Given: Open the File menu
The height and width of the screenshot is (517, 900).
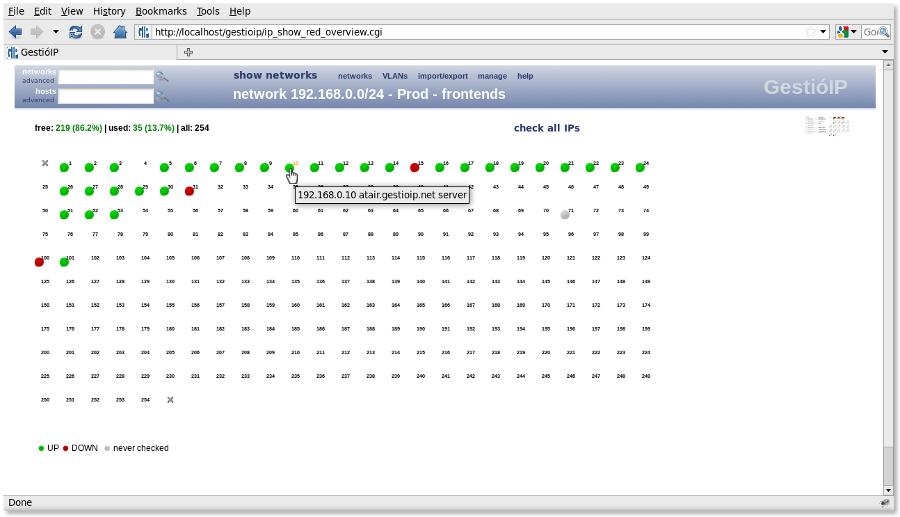Looking at the screenshot, I should [16, 11].
